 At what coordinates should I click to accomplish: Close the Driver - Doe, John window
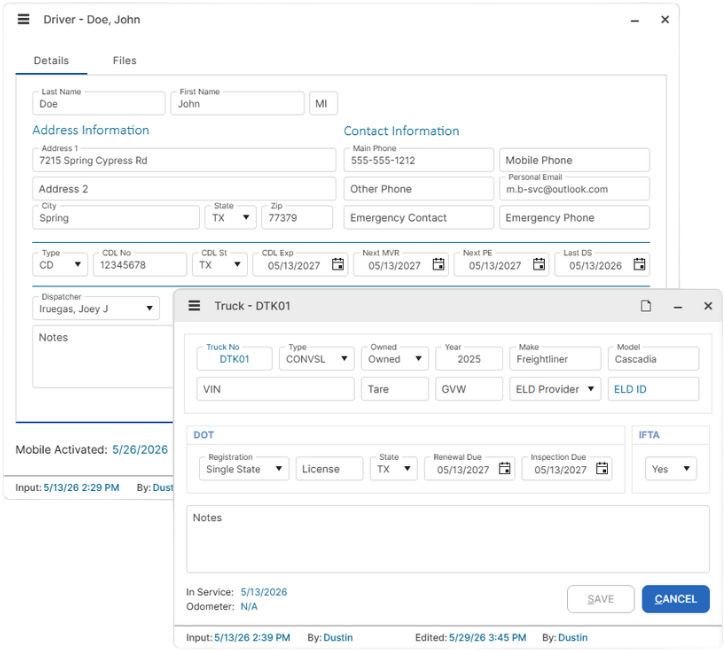665,19
